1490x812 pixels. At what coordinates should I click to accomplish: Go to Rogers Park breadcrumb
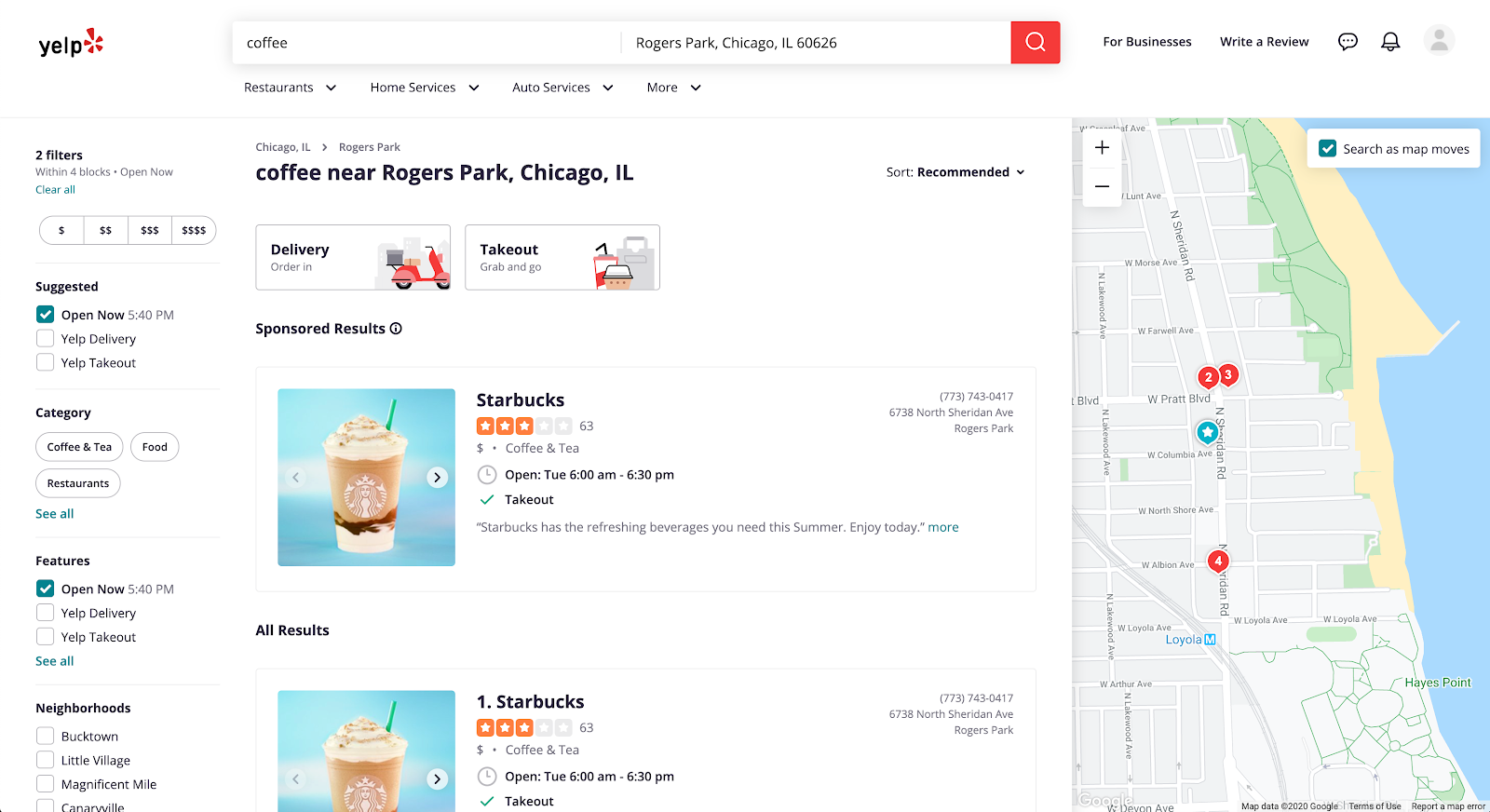coord(370,147)
